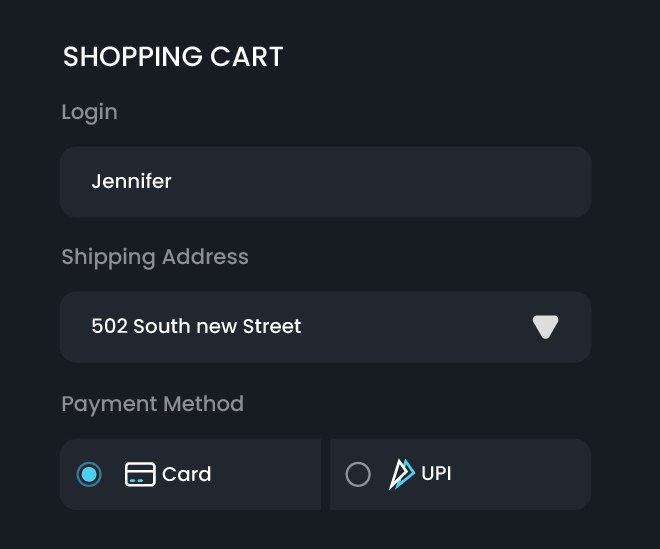Select the Card radio button
The height and width of the screenshot is (549, 660).
(x=89, y=474)
